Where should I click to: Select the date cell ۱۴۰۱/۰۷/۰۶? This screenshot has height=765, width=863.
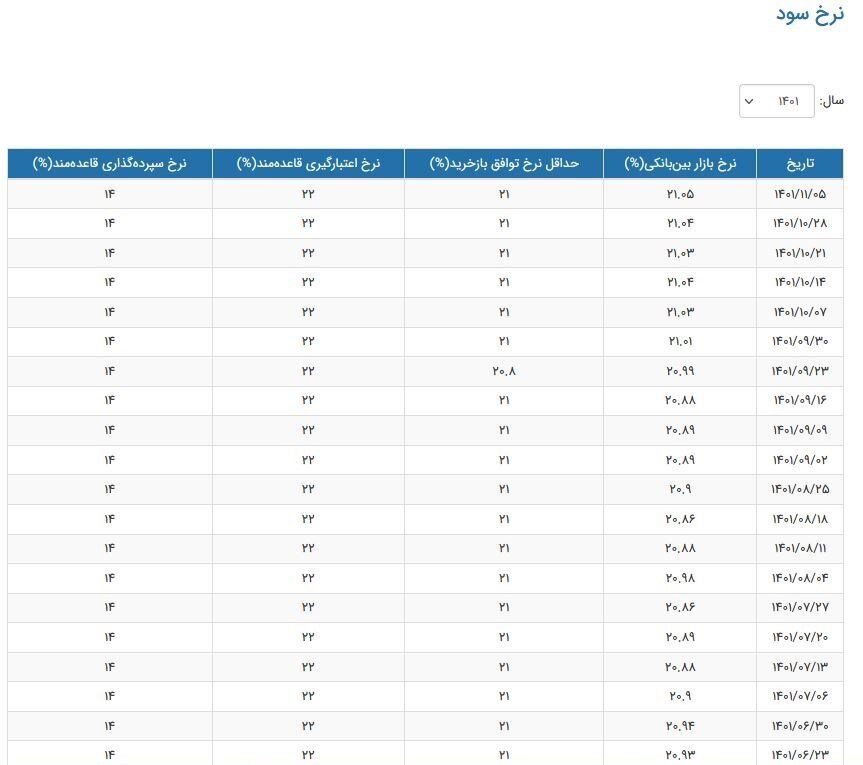[799, 696]
